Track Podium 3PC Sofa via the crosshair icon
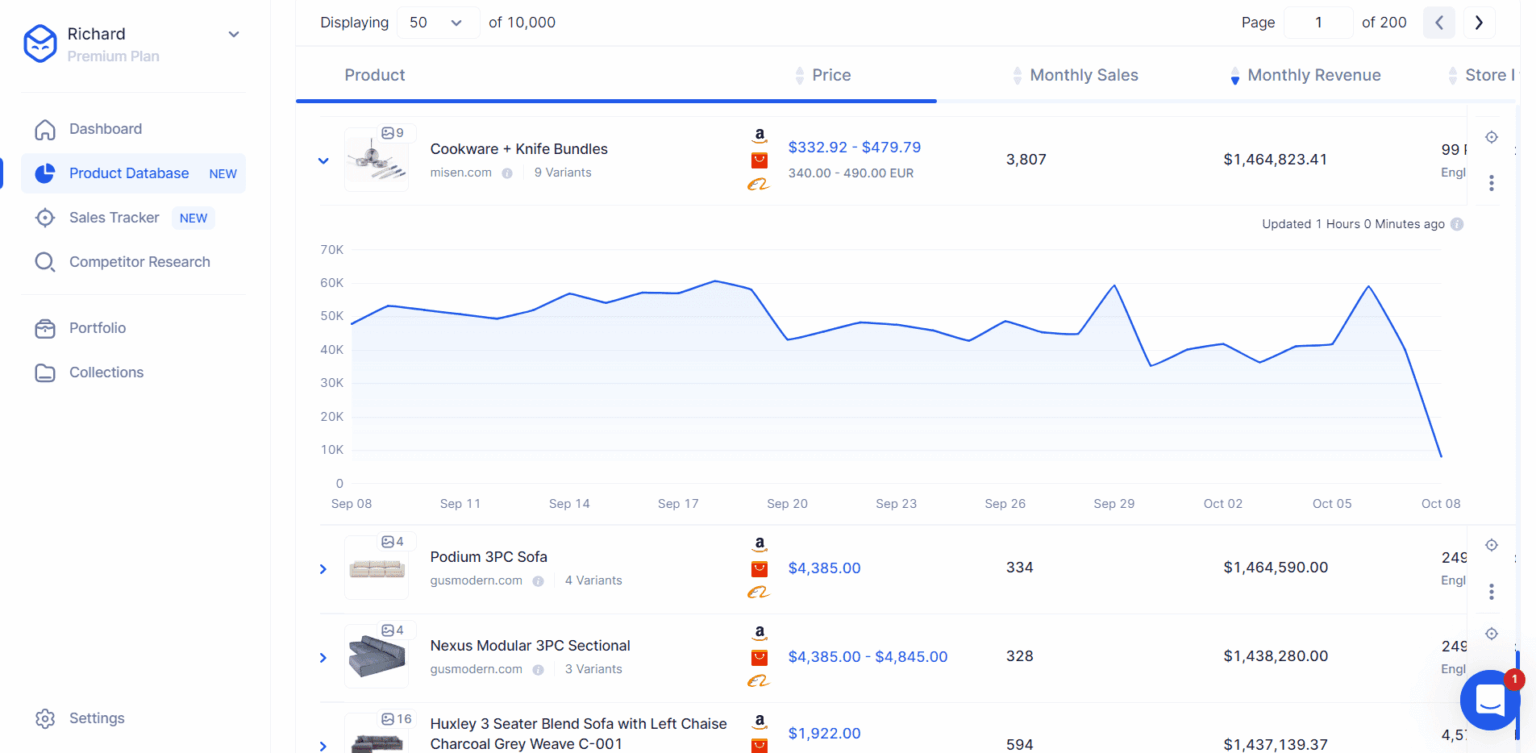Viewport: 1536px width, 753px height. point(1491,545)
